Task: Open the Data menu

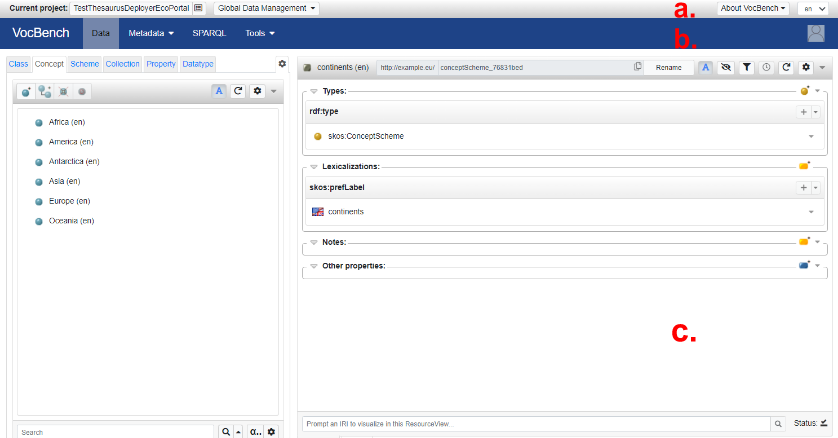Action: pyautogui.click(x=100, y=33)
